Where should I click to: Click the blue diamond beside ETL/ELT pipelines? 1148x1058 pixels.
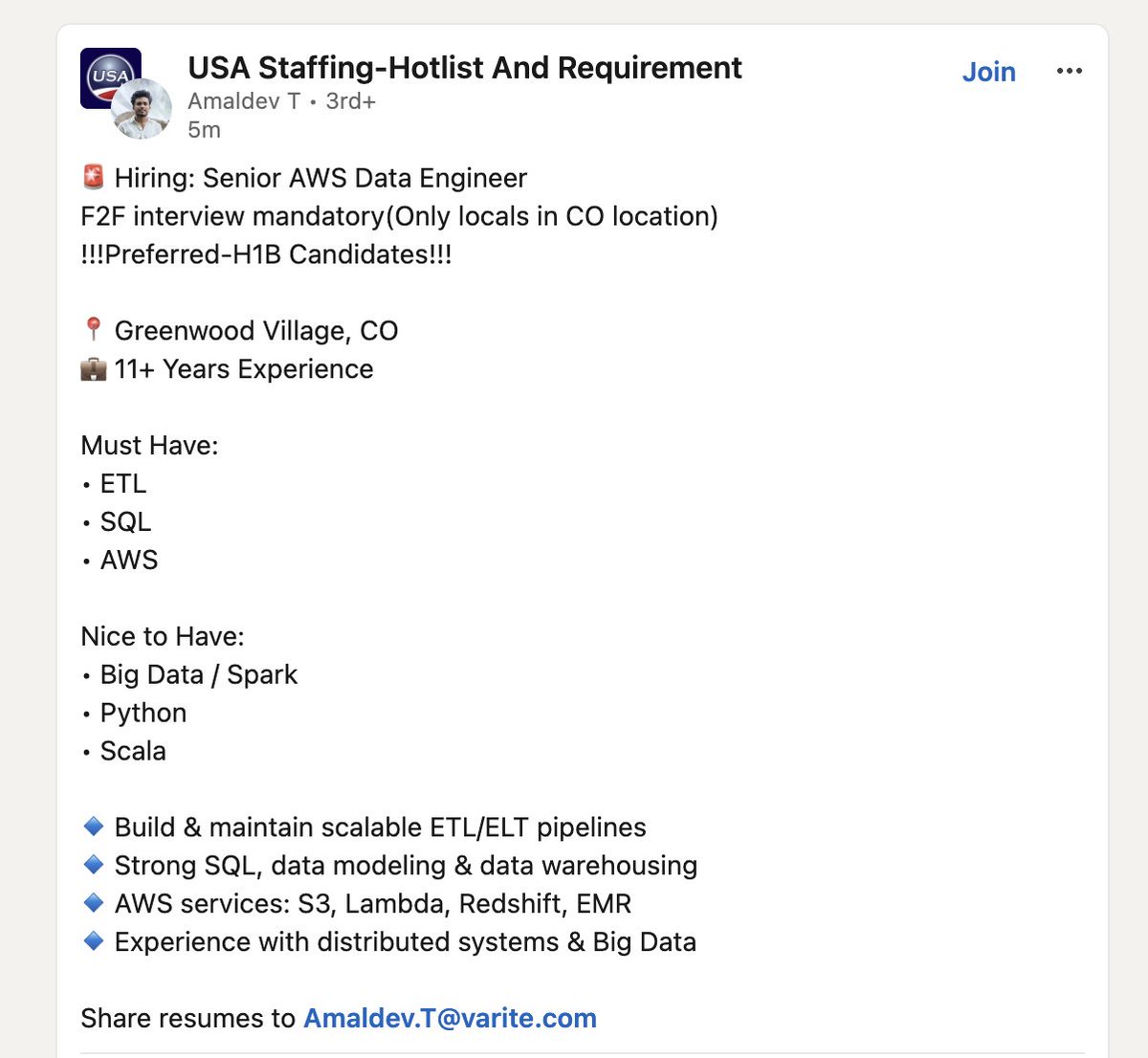coord(94,826)
